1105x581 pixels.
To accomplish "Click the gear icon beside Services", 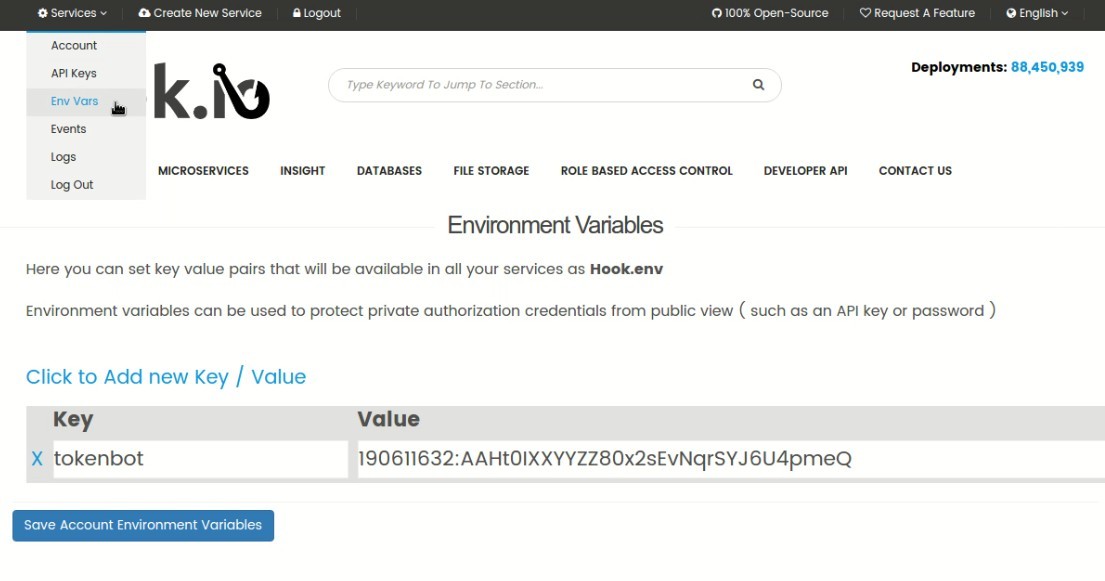I will (41, 13).
